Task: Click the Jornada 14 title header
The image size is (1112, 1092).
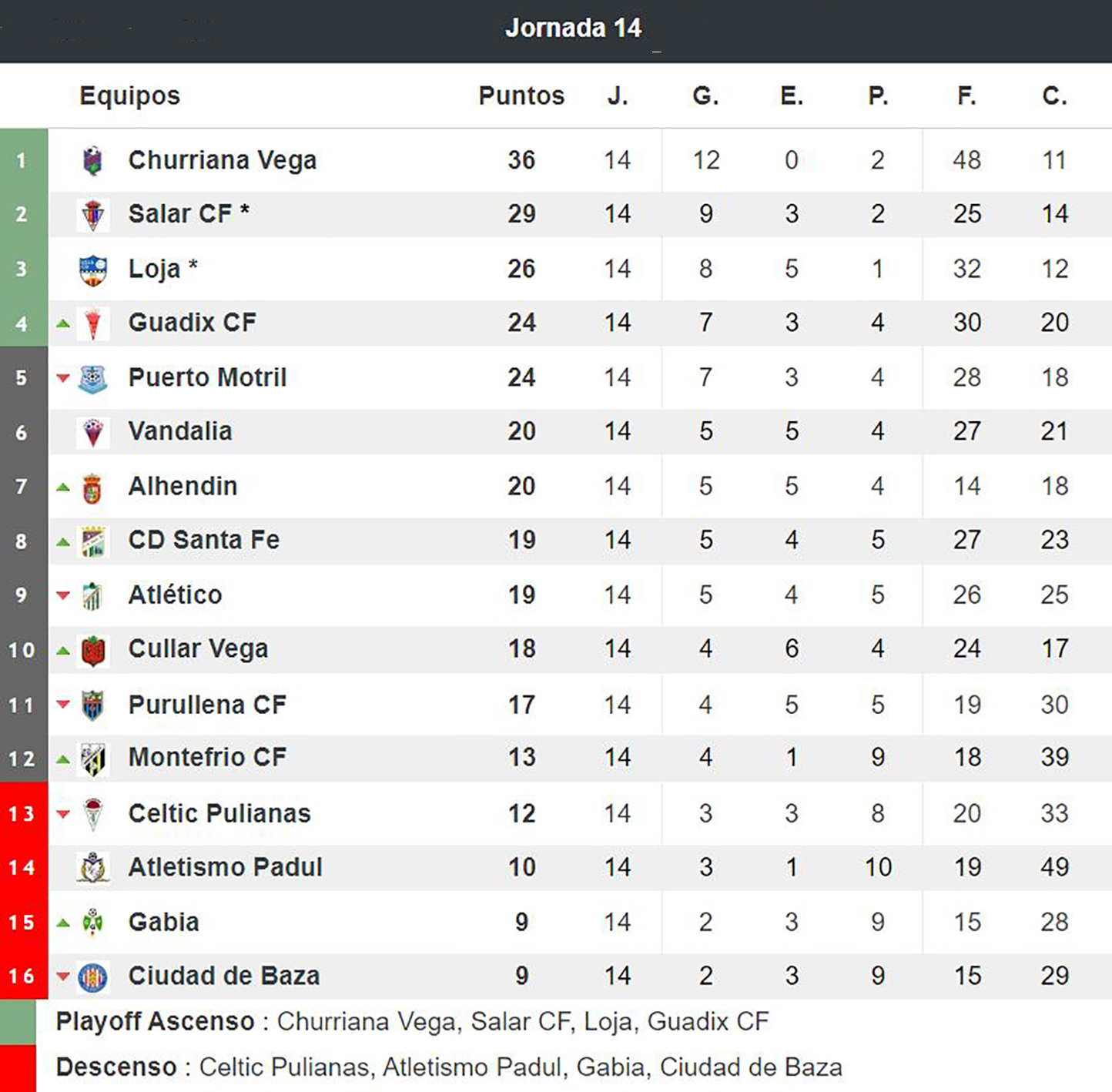Action: click(573, 28)
